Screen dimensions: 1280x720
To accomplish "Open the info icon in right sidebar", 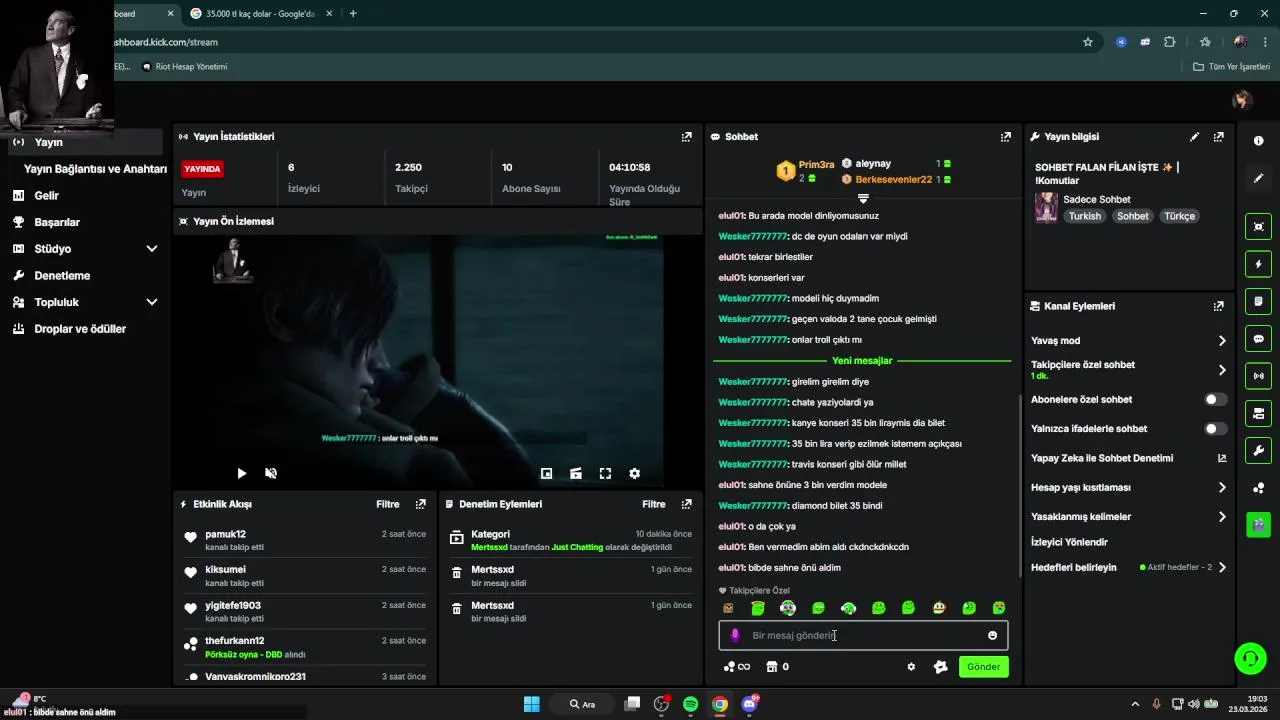I will point(1258,141).
